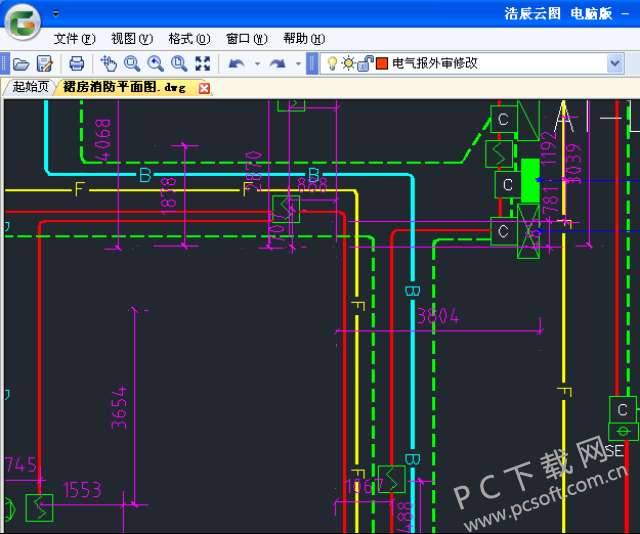The image size is (640, 534).
Task: Select the Pan hand tool
Action: click(109, 63)
